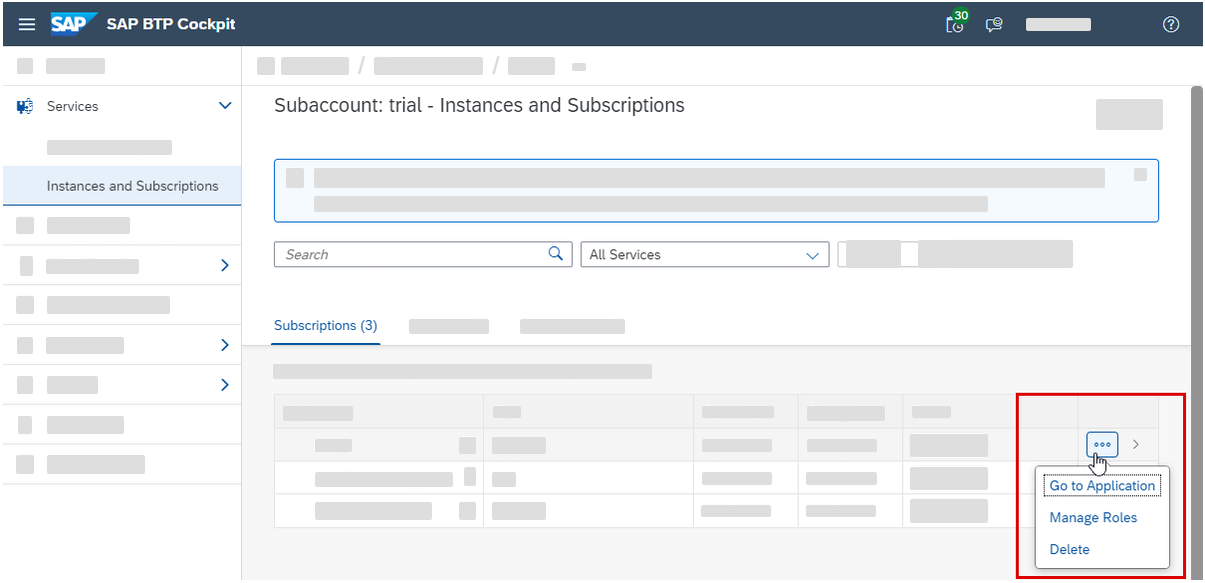1205x583 pixels.
Task: Select Delete in the context menu
Action: (x=1069, y=549)
